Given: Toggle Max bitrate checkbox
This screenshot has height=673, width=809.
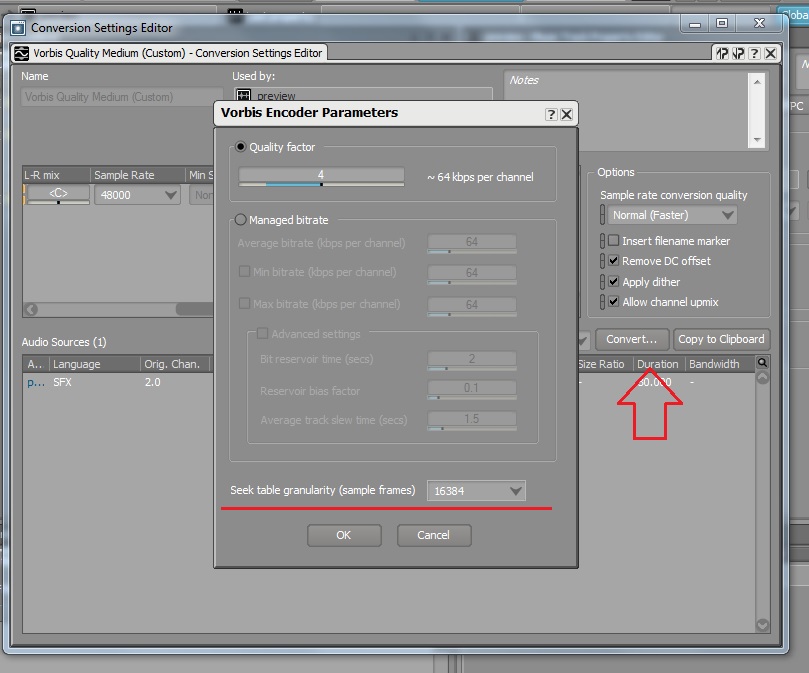Looking at the screenshot, I should click(x=245, y=303).
